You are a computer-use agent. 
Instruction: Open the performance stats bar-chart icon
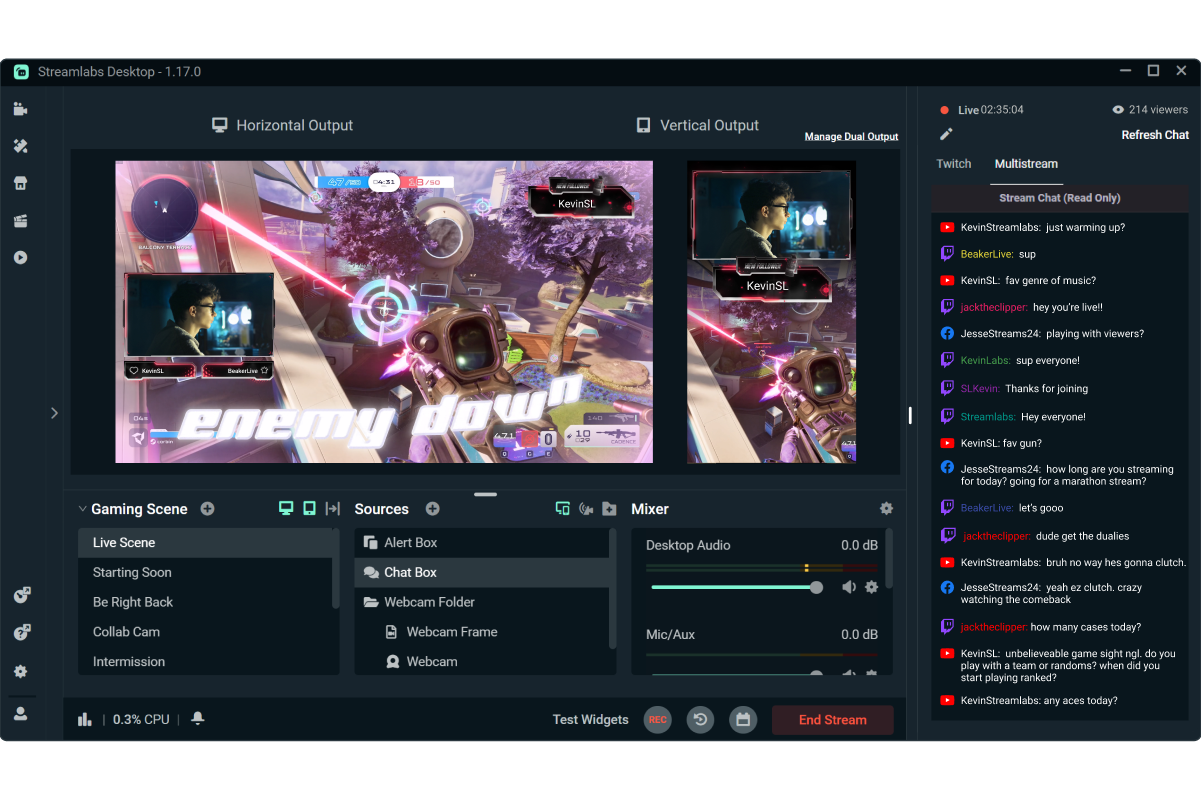pyautogui.click(x=85, y=719)
